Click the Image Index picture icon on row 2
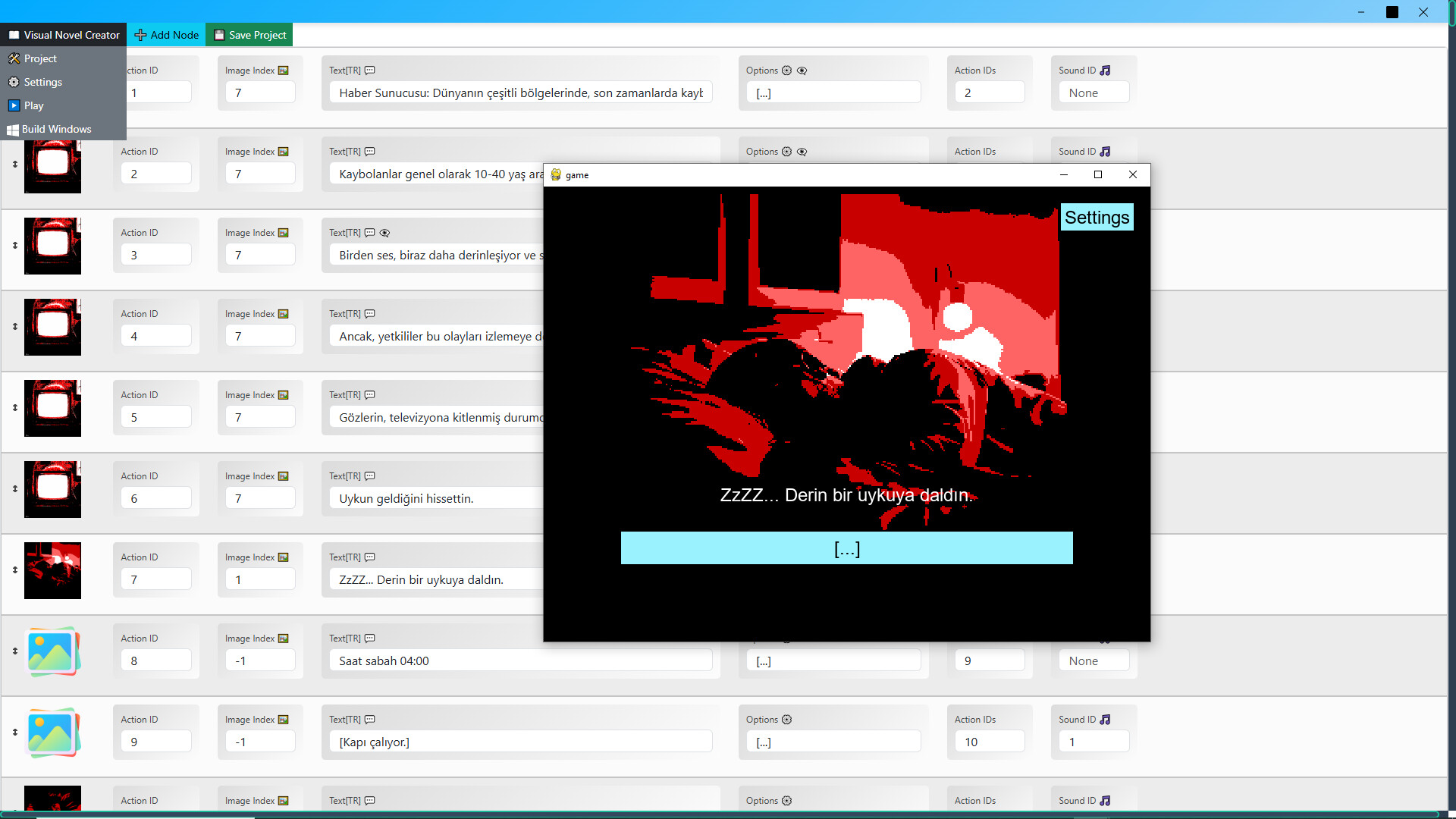The image size is (1456, 819). [x=282, y=152]
